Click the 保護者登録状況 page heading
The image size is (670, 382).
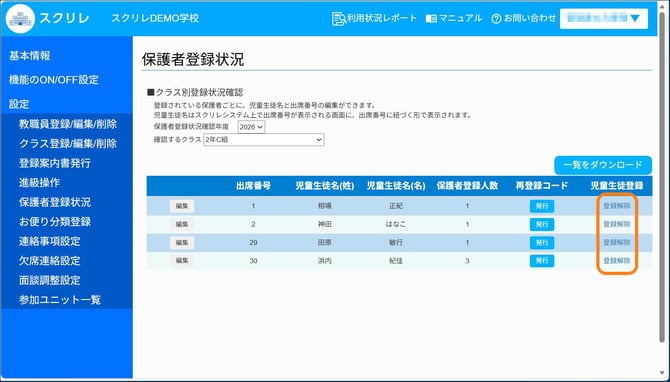pyautogui.click(x=193, y=60)
